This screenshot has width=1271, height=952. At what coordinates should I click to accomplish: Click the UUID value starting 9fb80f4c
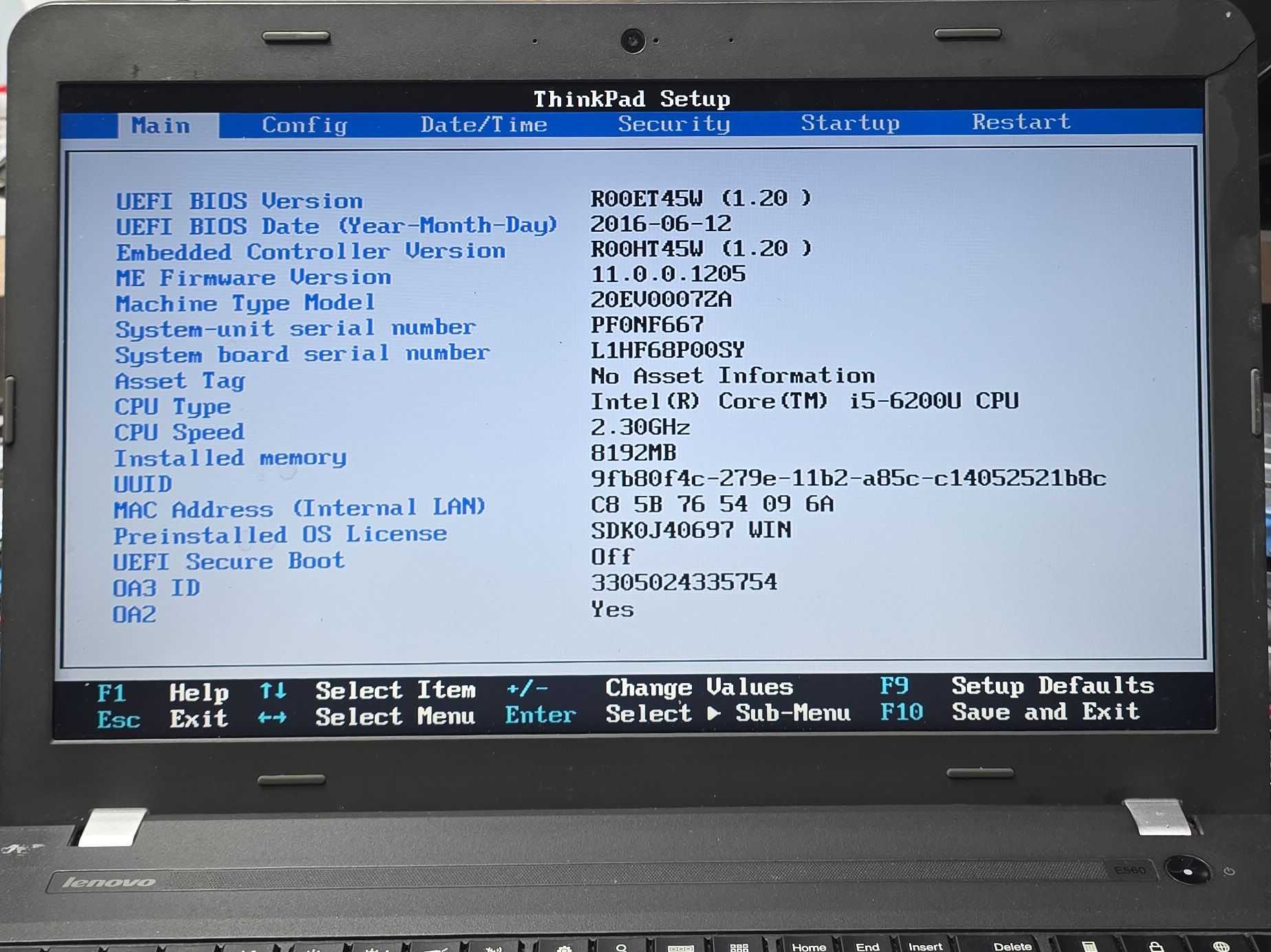click(849, 478)
